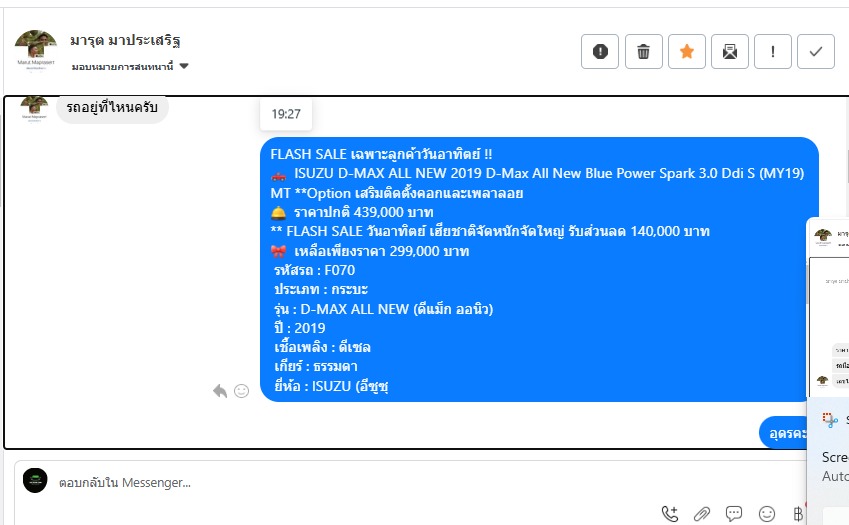Click the มอบหมายการสนทนานี้ assign label

tap(122, 67)
